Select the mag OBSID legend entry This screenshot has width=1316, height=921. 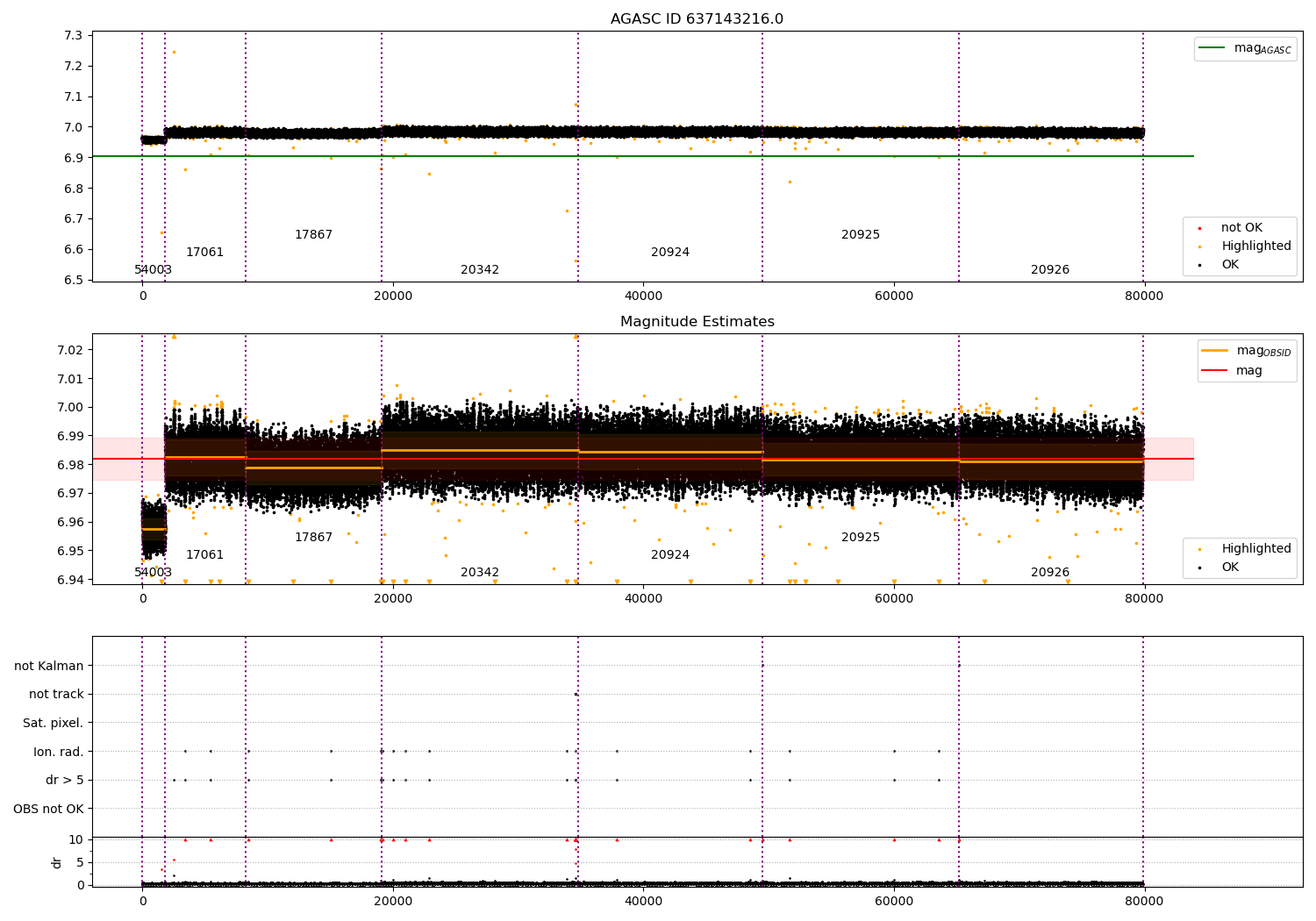[1247, 351]
